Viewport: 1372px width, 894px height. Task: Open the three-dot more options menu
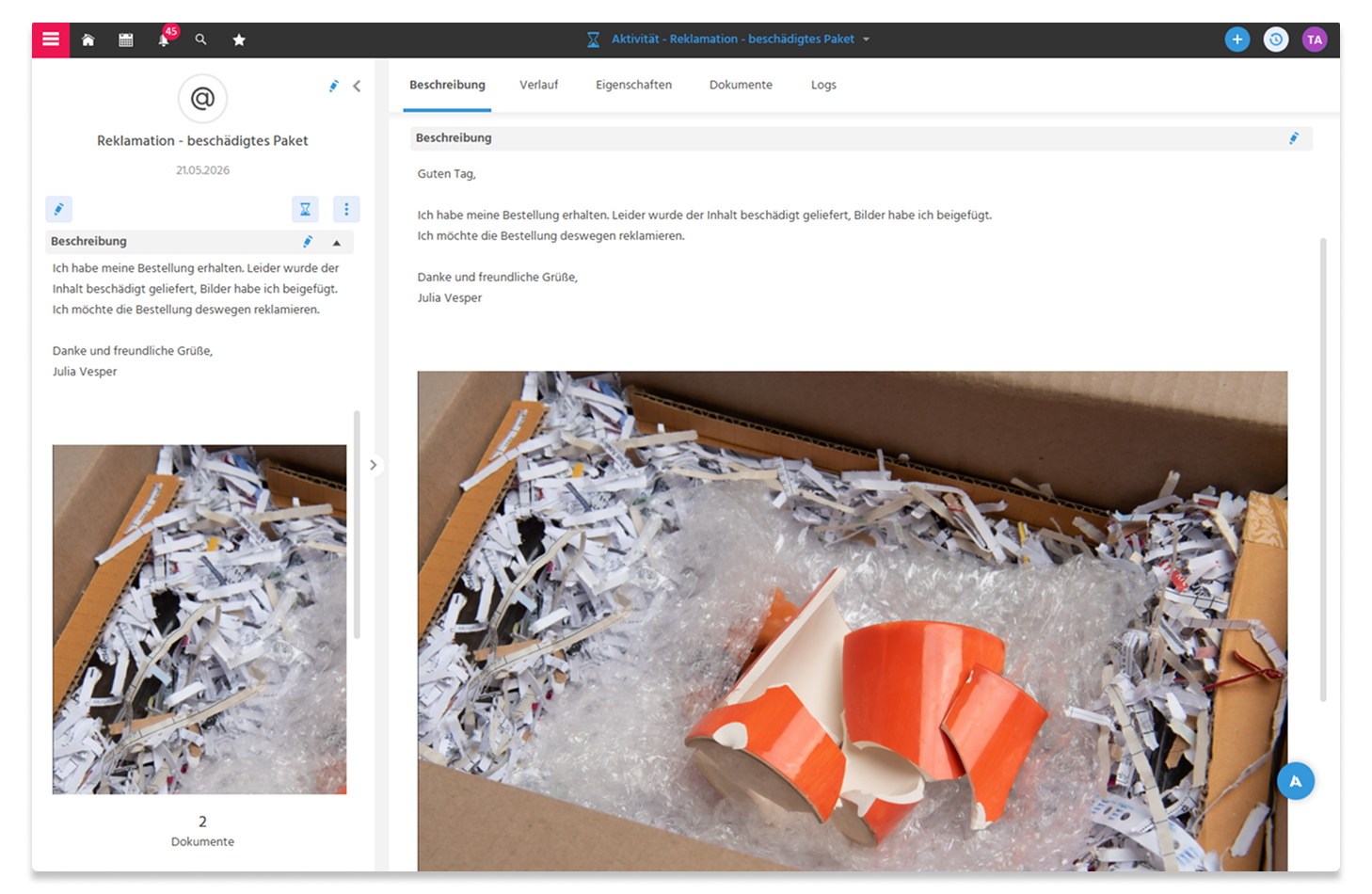(x=346, y=209)
